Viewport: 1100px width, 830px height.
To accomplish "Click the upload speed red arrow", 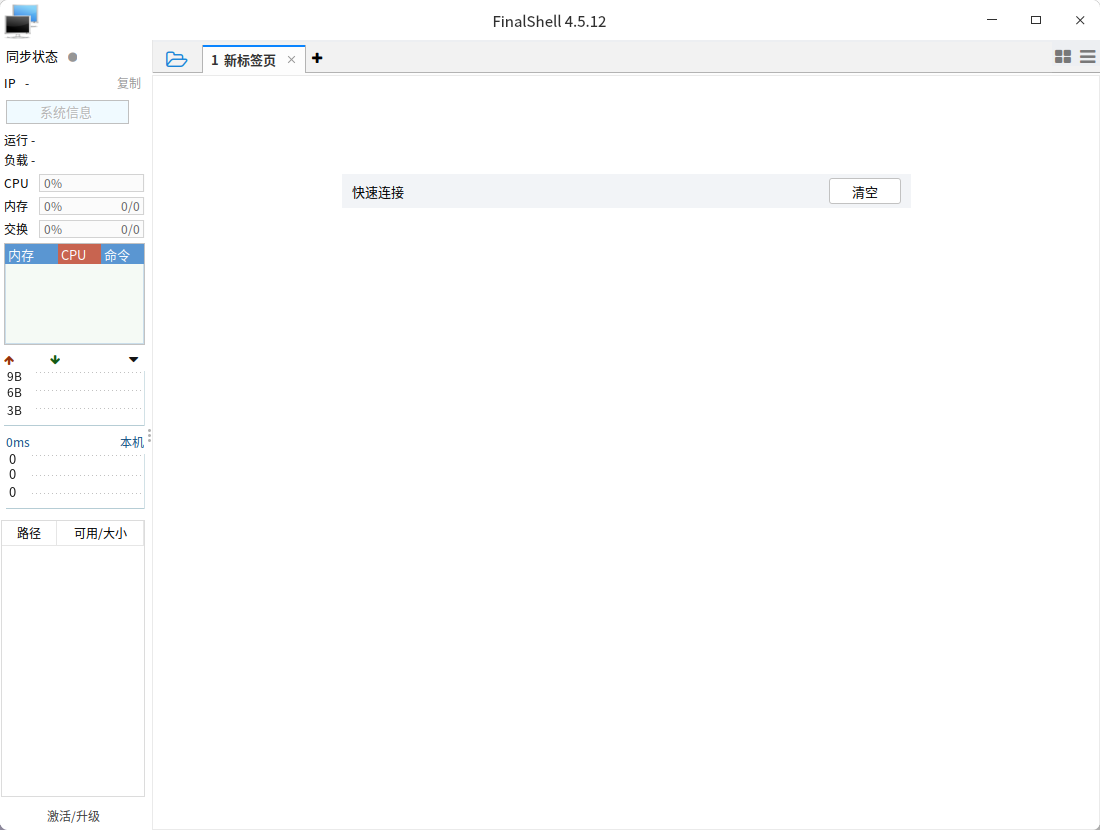I will (9, 360).
